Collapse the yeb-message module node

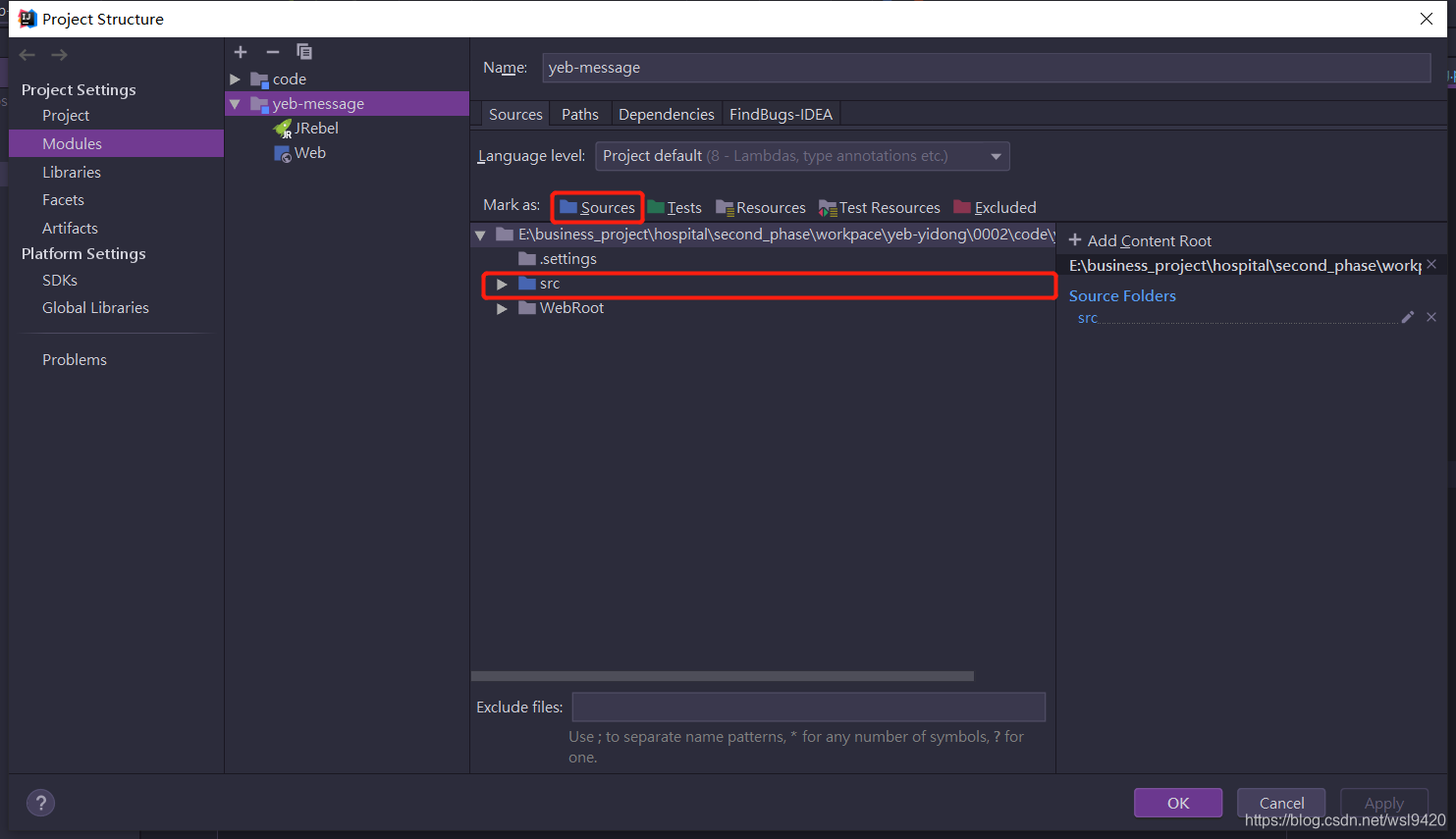click(236, 104)
